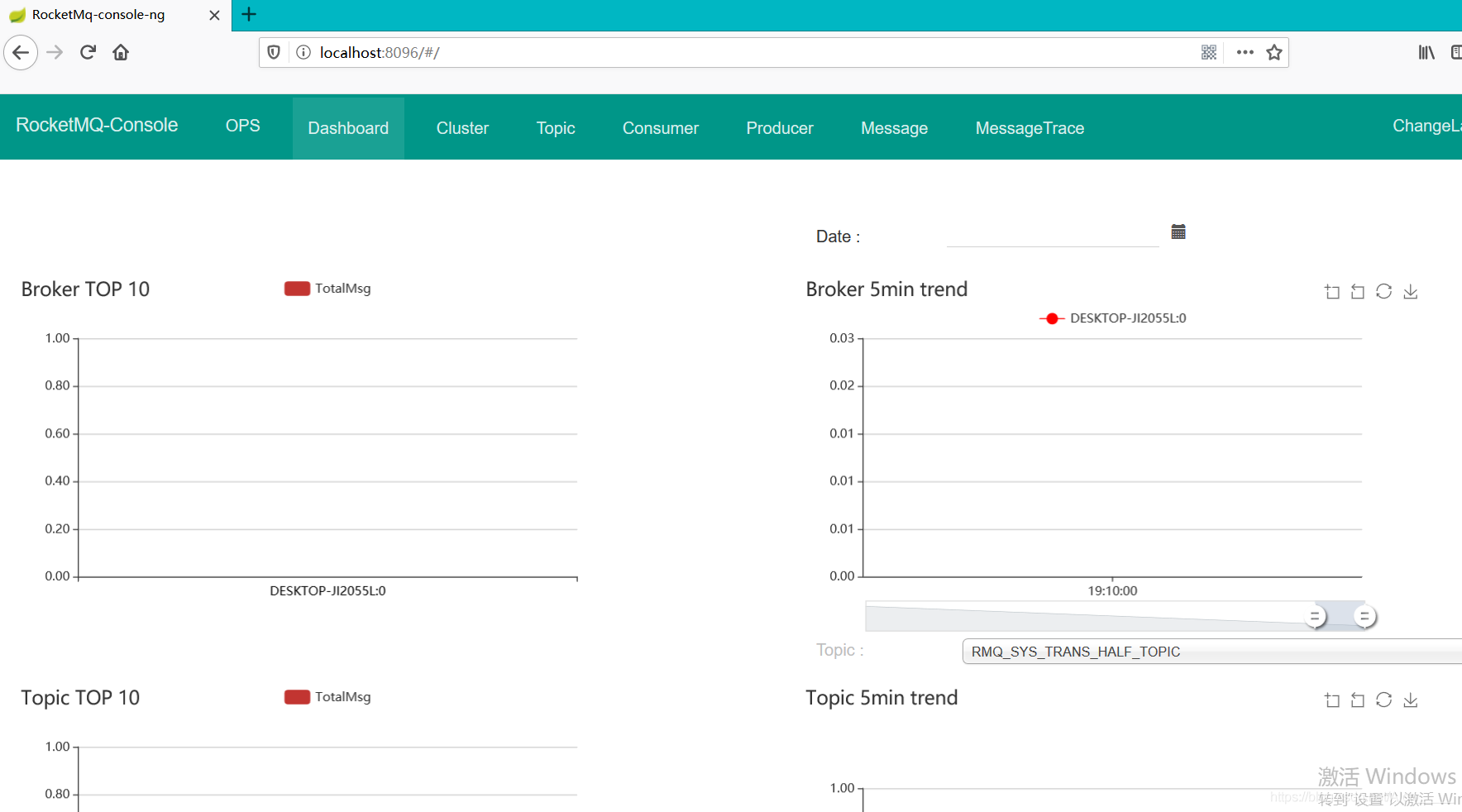Open the Topic page in navbar
Image resolution: width=1462 pixels, height=812 pixels.
(556, 128)
